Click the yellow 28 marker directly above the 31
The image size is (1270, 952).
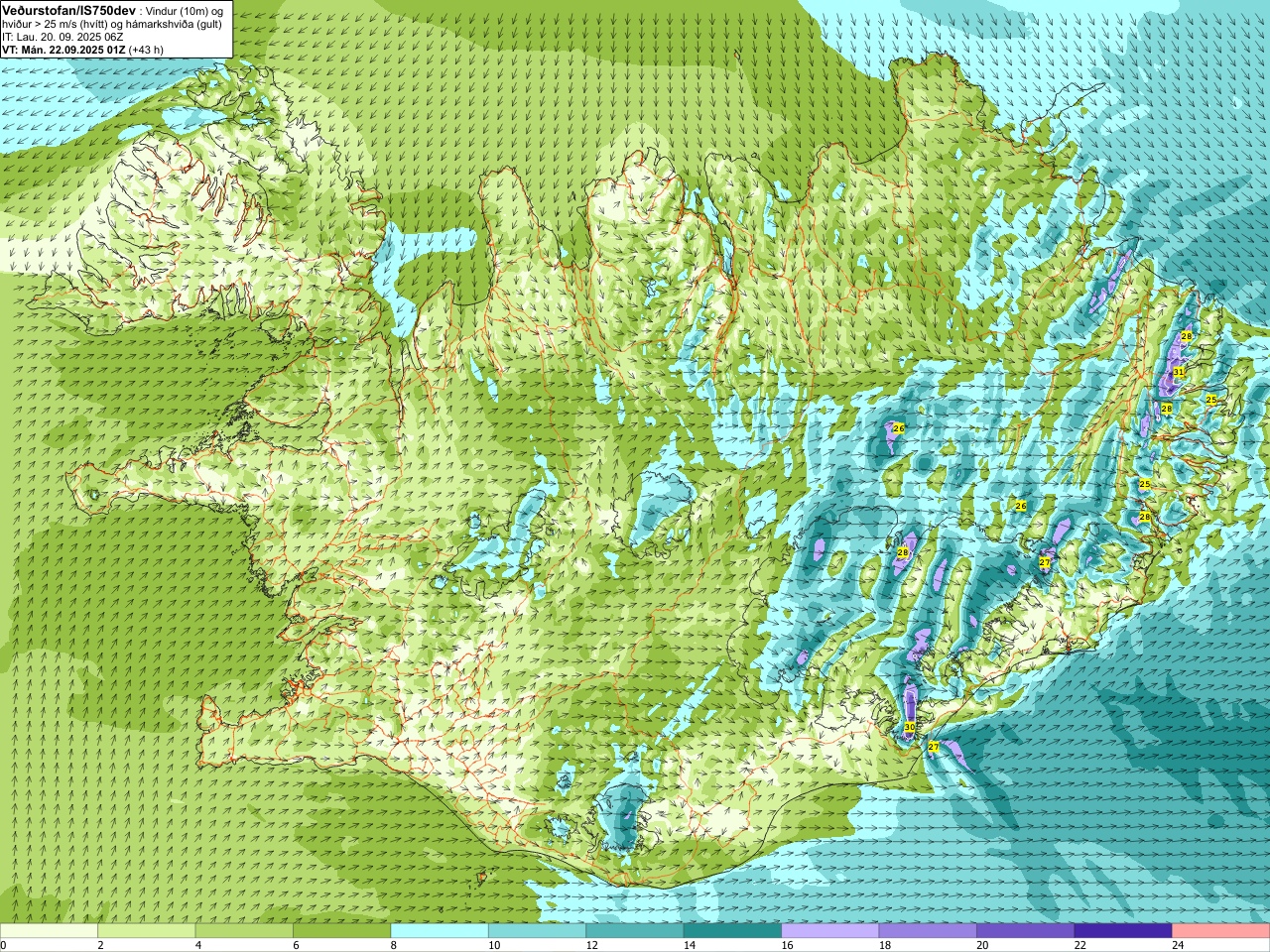[1186, 337]
